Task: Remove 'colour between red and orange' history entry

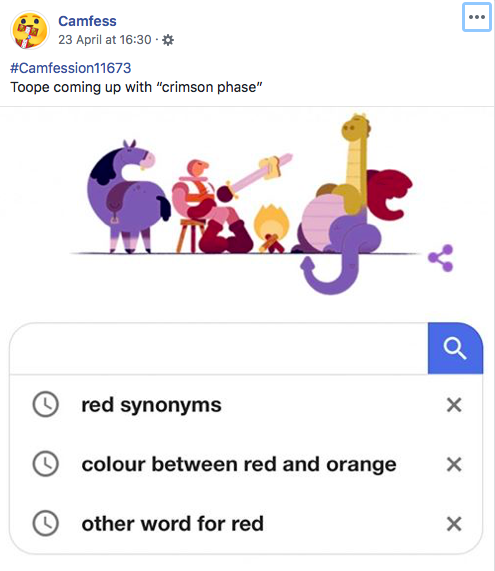Action: 454,464
